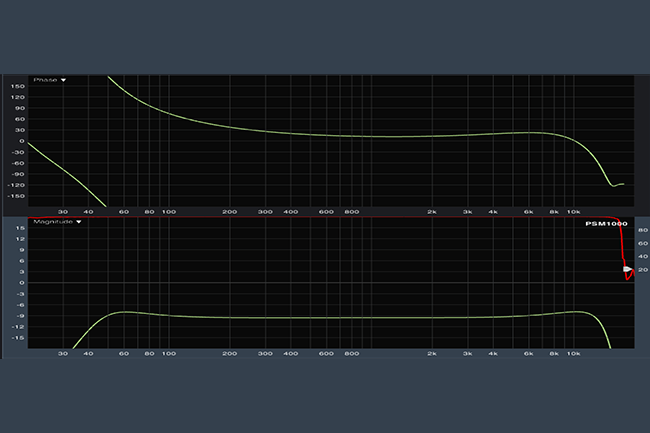Click the 2k label under Phase plot

click(x=432, y=212)
